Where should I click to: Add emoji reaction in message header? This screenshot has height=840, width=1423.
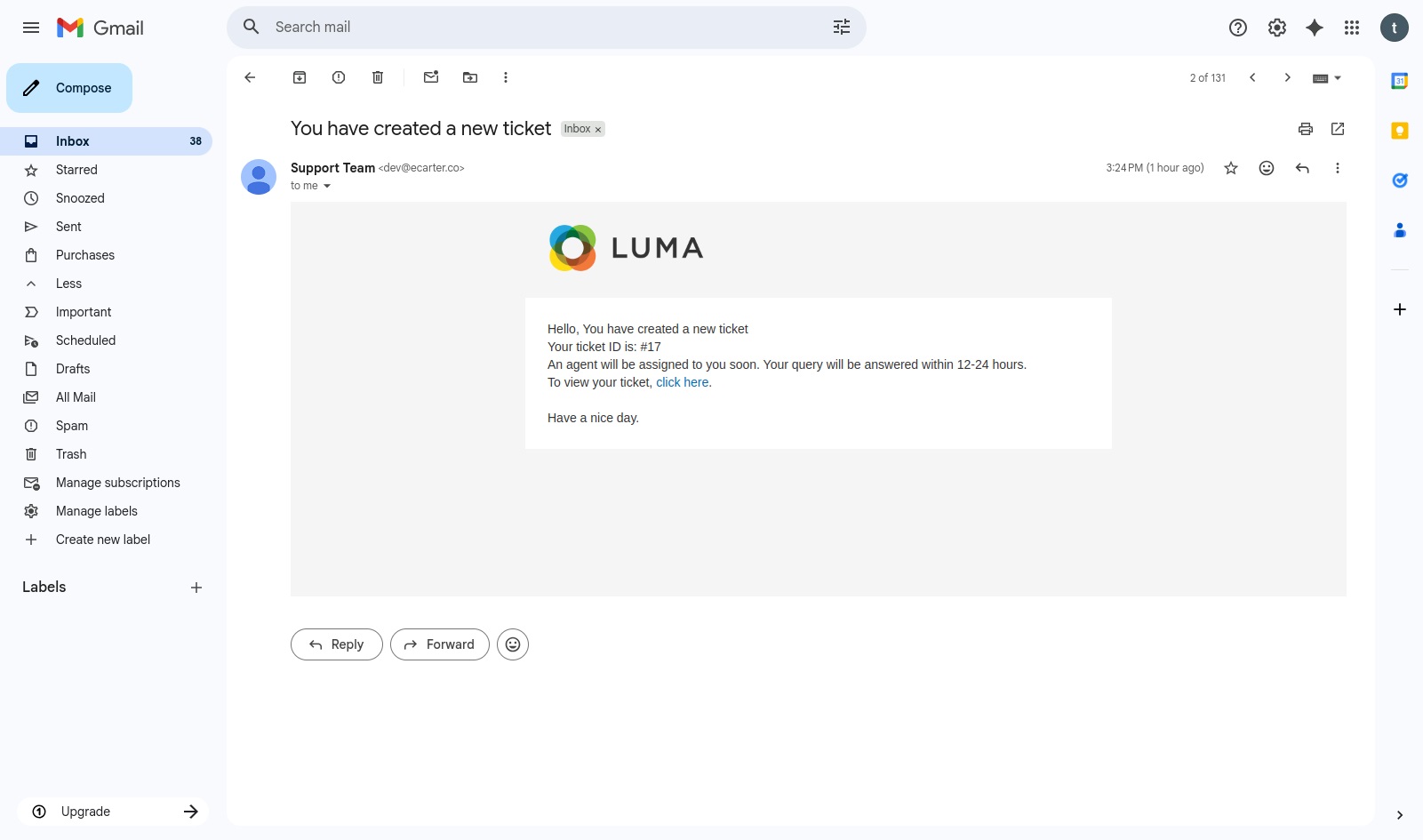(1267, 168)
